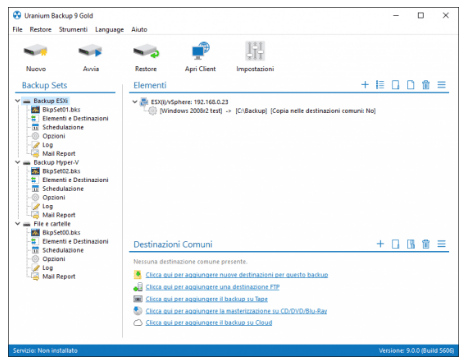Click link to add backup su Cloud
The width and height of the screenshot is (462, 363).
coord(209,323)
